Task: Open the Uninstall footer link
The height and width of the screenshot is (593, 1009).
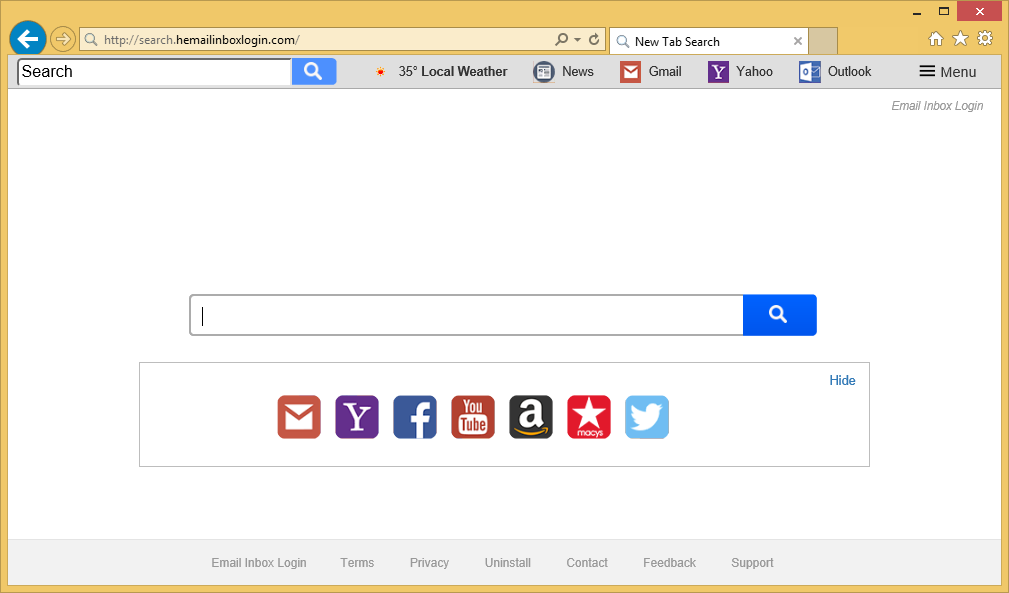Action: (508, 563)
